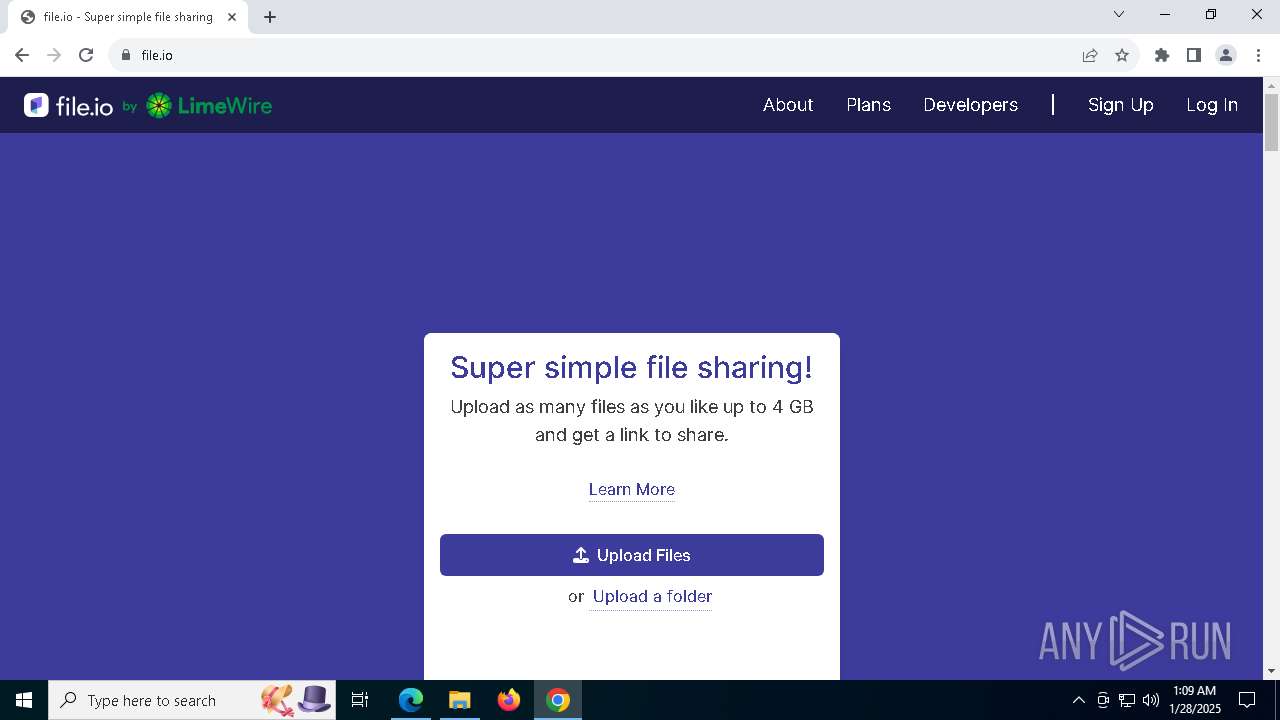Toggle Chrome side panel icon
Image resolution: width=1280 pixels, height=720 pixels.
coord(1194,55)
